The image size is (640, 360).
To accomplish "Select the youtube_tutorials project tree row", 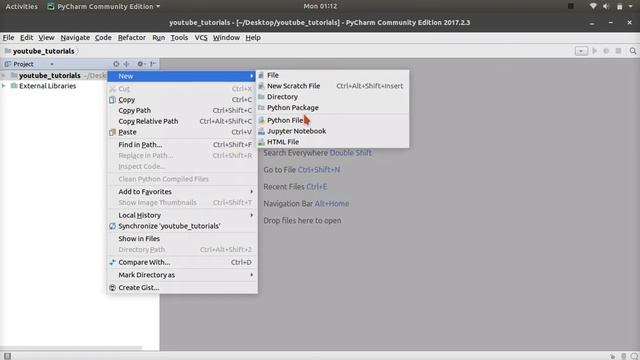I will 54,76.
